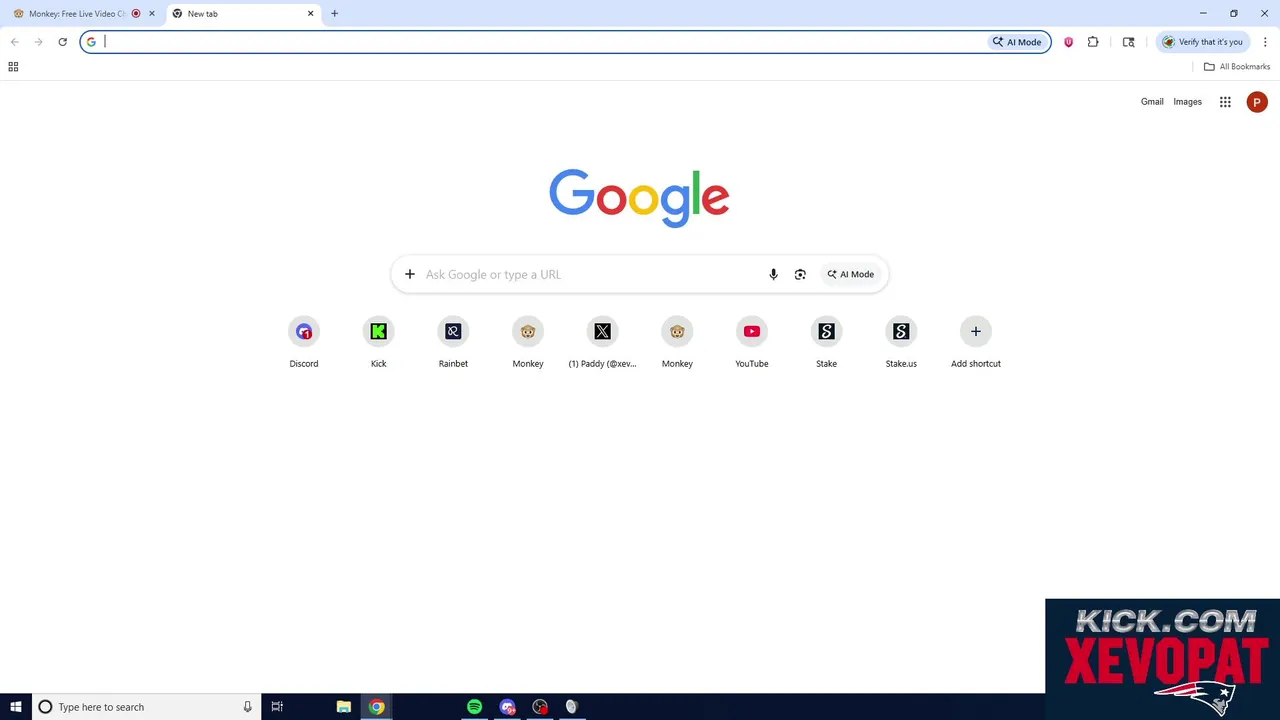Open the Google apps grid
Image resolution: width=1280 pixels, height=720 pixels.
pos(1225,102)
